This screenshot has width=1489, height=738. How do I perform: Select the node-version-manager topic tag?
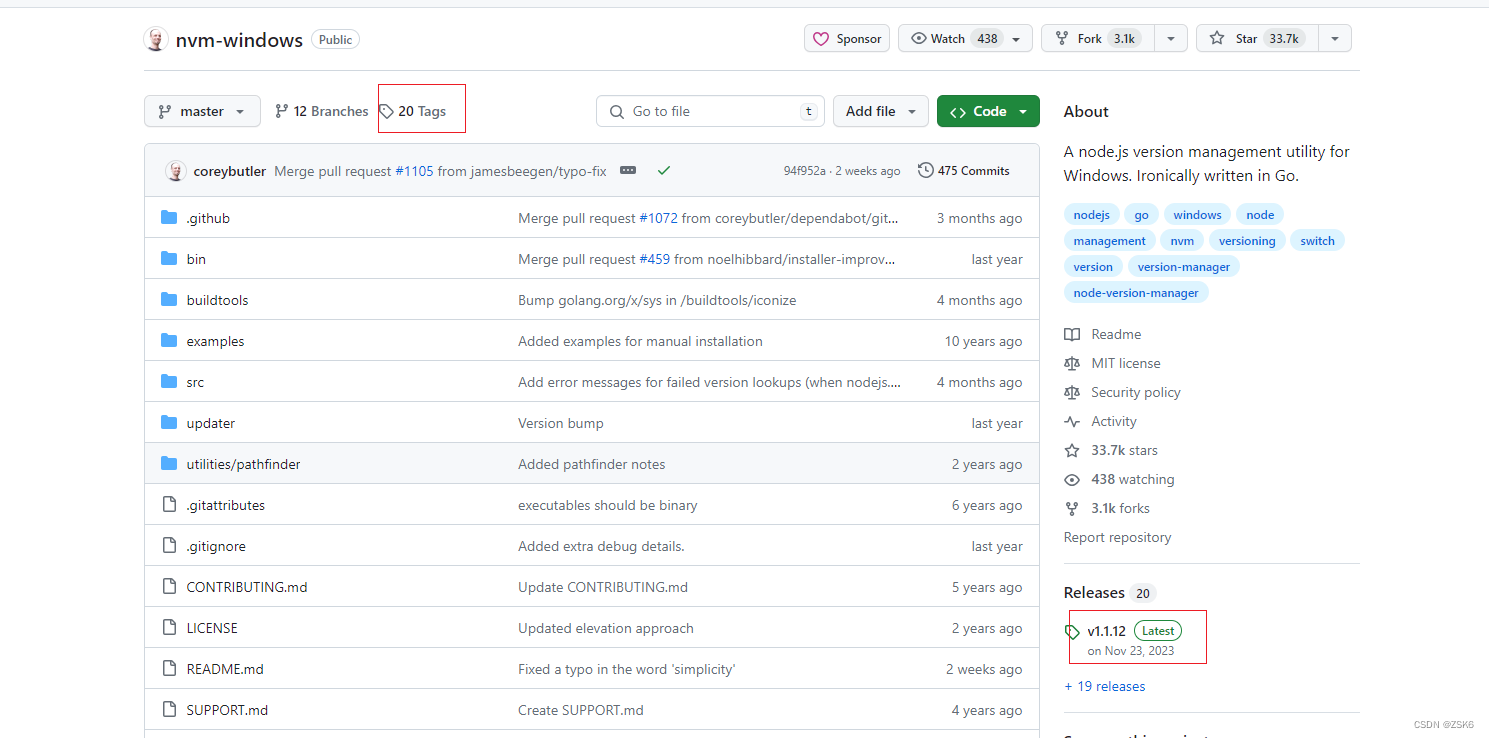click(1136, 293)
